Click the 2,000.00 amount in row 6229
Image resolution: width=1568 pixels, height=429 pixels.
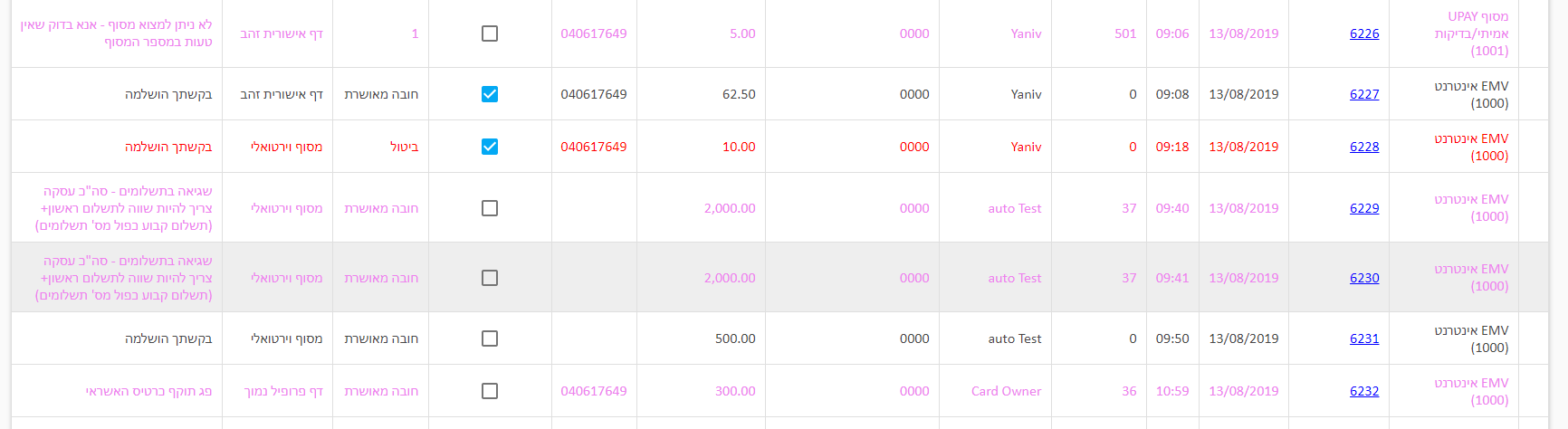point(730,208)
